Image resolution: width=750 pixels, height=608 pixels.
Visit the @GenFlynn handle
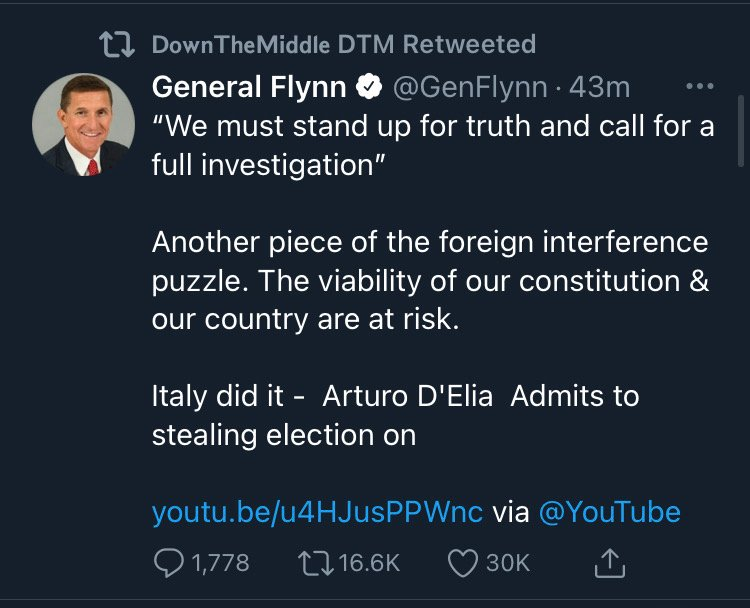click(470, 88)
